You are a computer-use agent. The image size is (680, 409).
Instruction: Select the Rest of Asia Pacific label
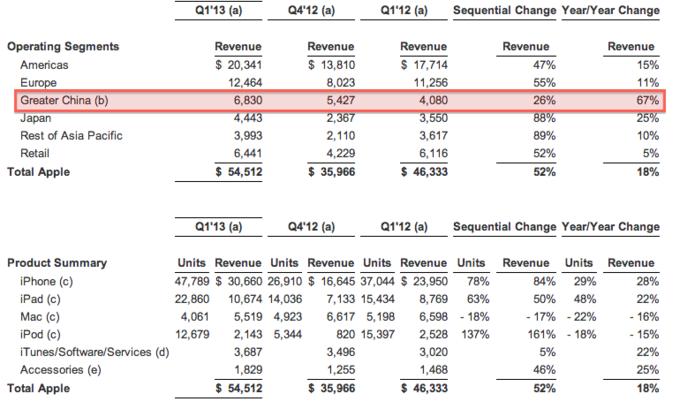click(72, 136)
